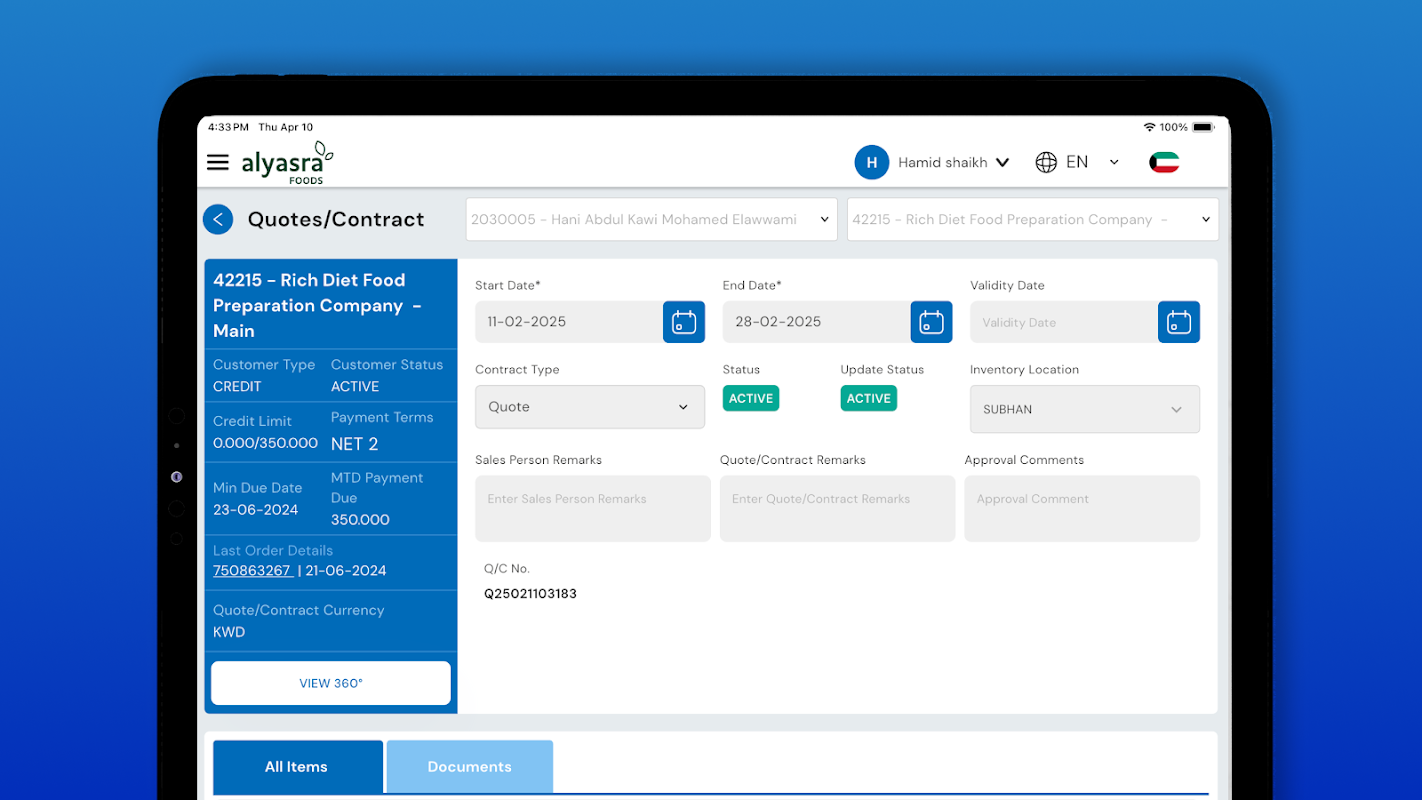Click the Payment Terms NET 2 value
The image size is (1422, 800).
click(x=355, y=444)
